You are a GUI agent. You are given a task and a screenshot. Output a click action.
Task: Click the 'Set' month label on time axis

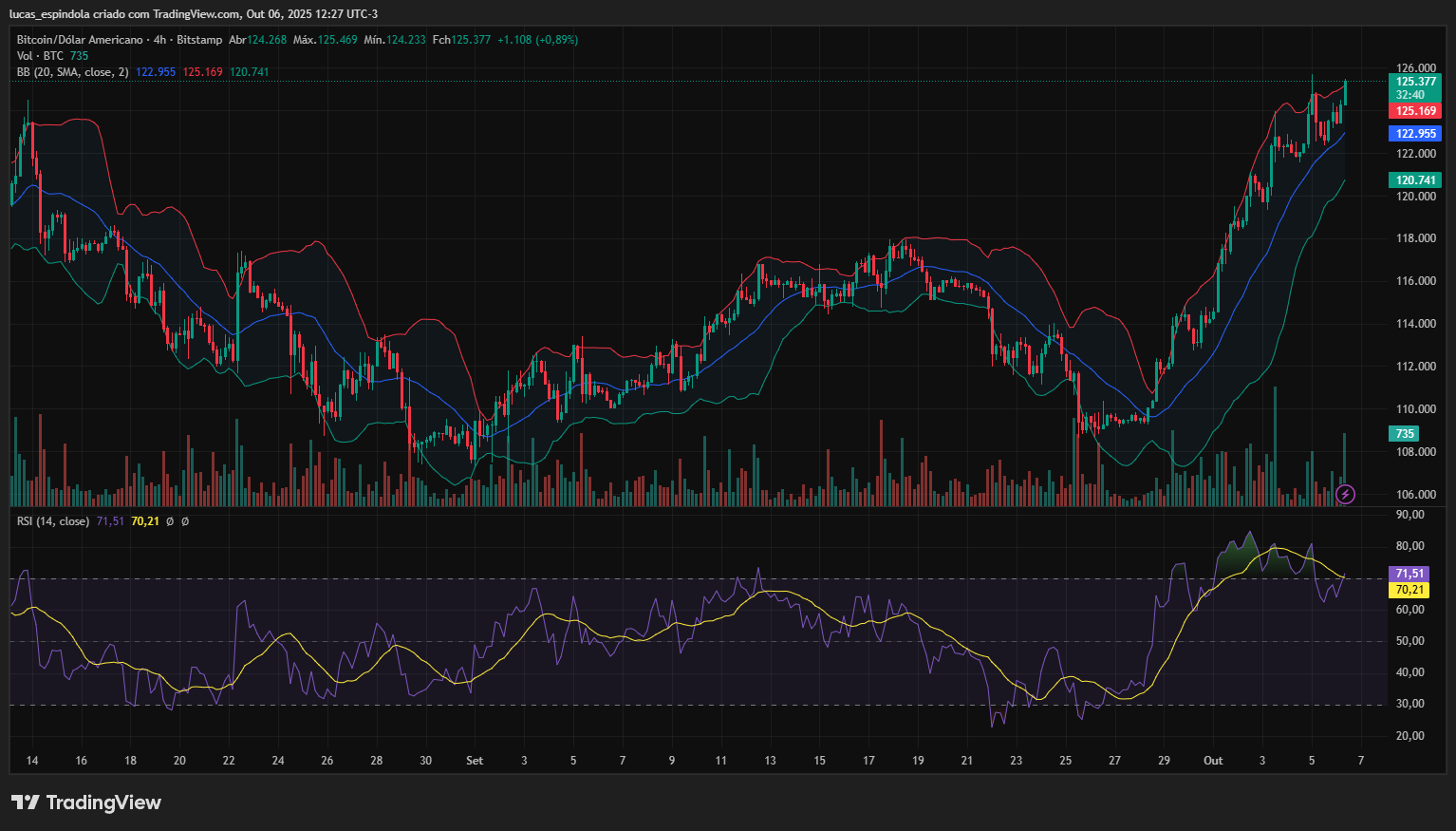coord(475,761)
